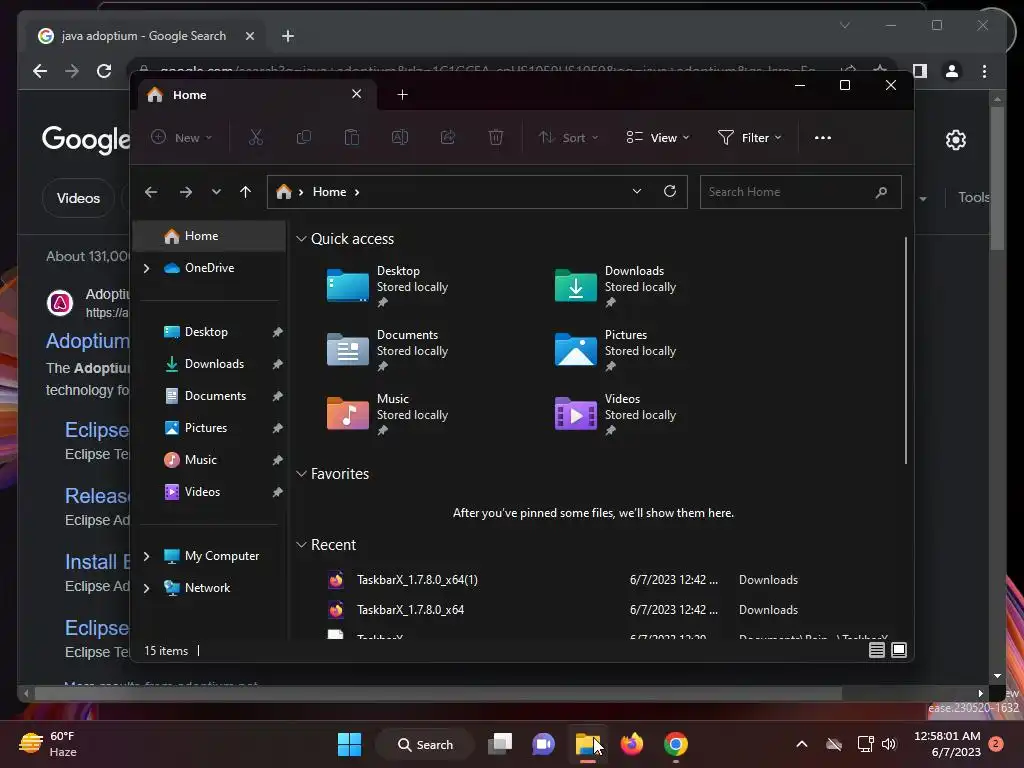Collapse the Recent section
Viewport: 1024px width, 768px height.
tap(301, 545)
